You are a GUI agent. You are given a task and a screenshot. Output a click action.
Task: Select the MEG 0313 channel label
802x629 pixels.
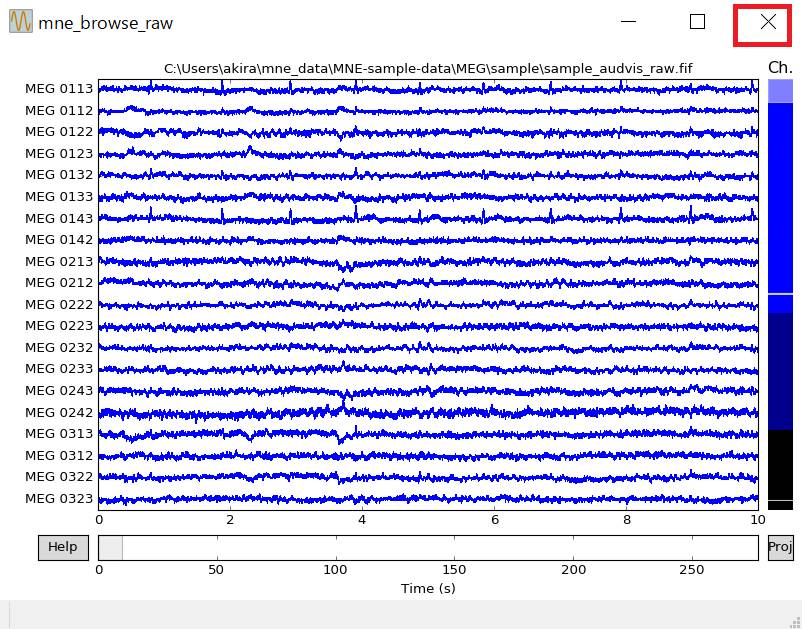click(x=59, y=433)
